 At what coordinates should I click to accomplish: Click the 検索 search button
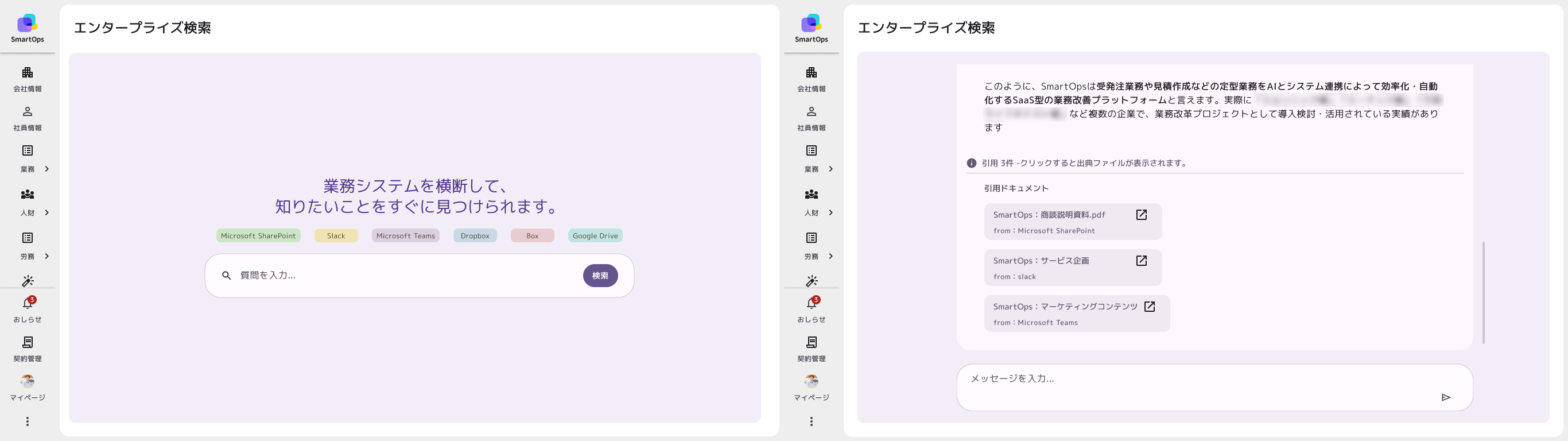click(x=600, y=275)
